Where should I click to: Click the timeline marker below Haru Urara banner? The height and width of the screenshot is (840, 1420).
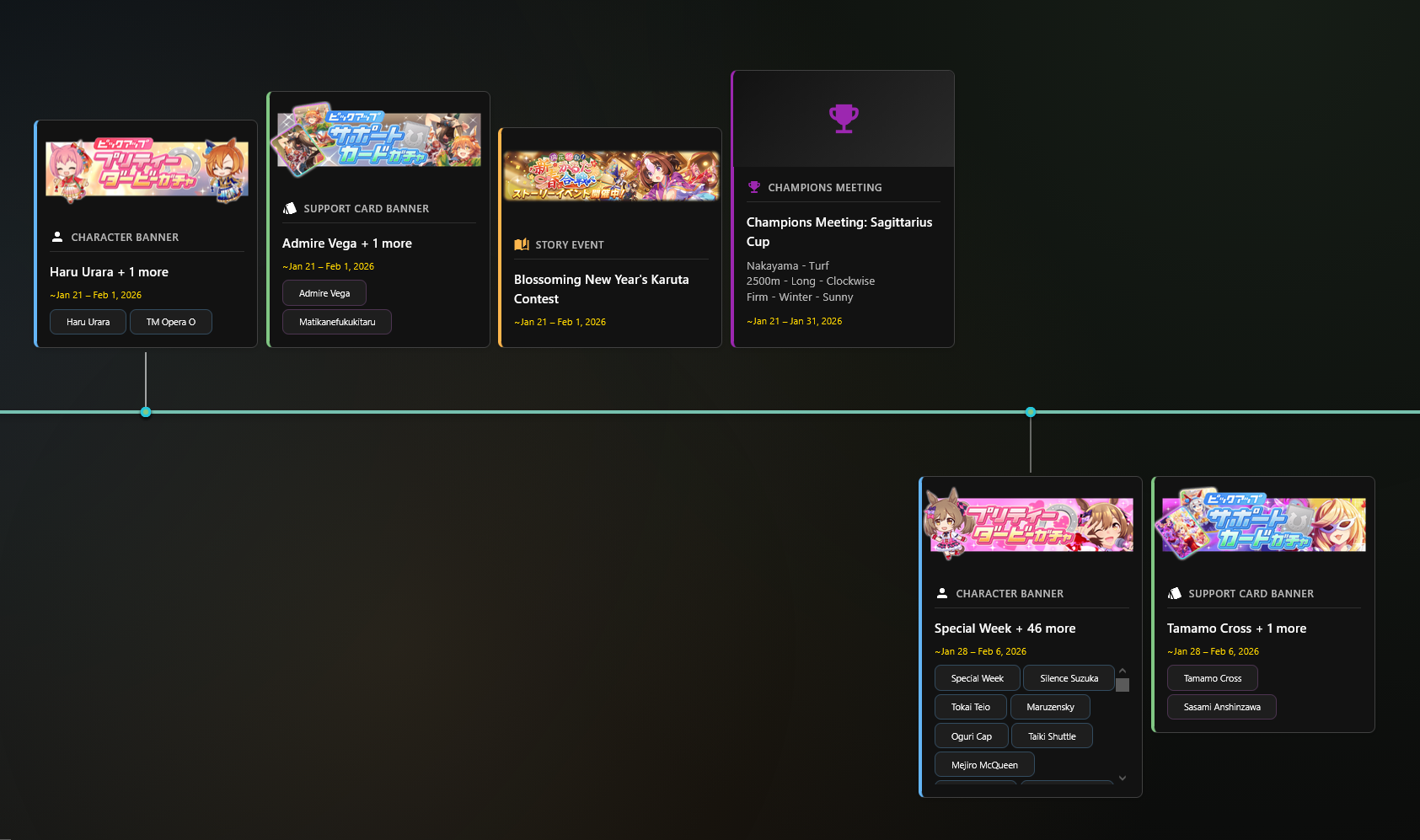coord(146,412)
